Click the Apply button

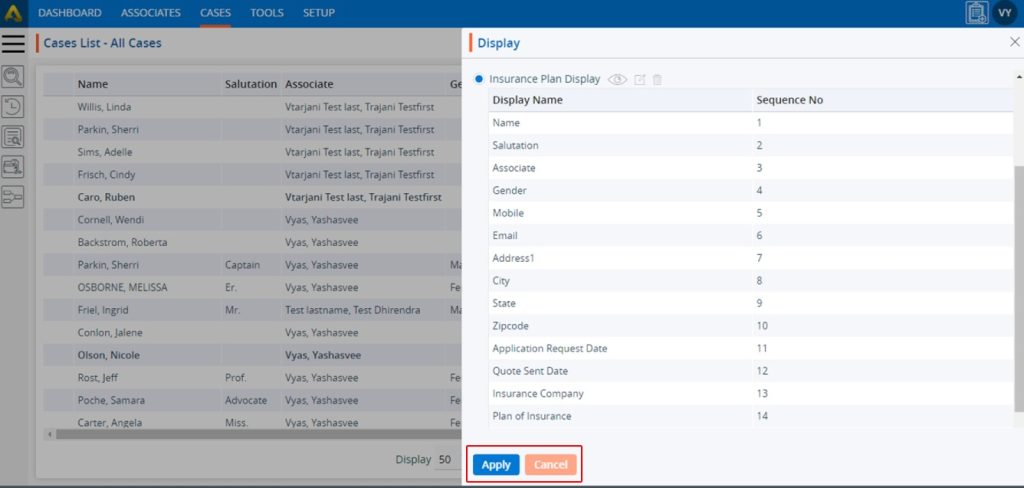(496, 465)
